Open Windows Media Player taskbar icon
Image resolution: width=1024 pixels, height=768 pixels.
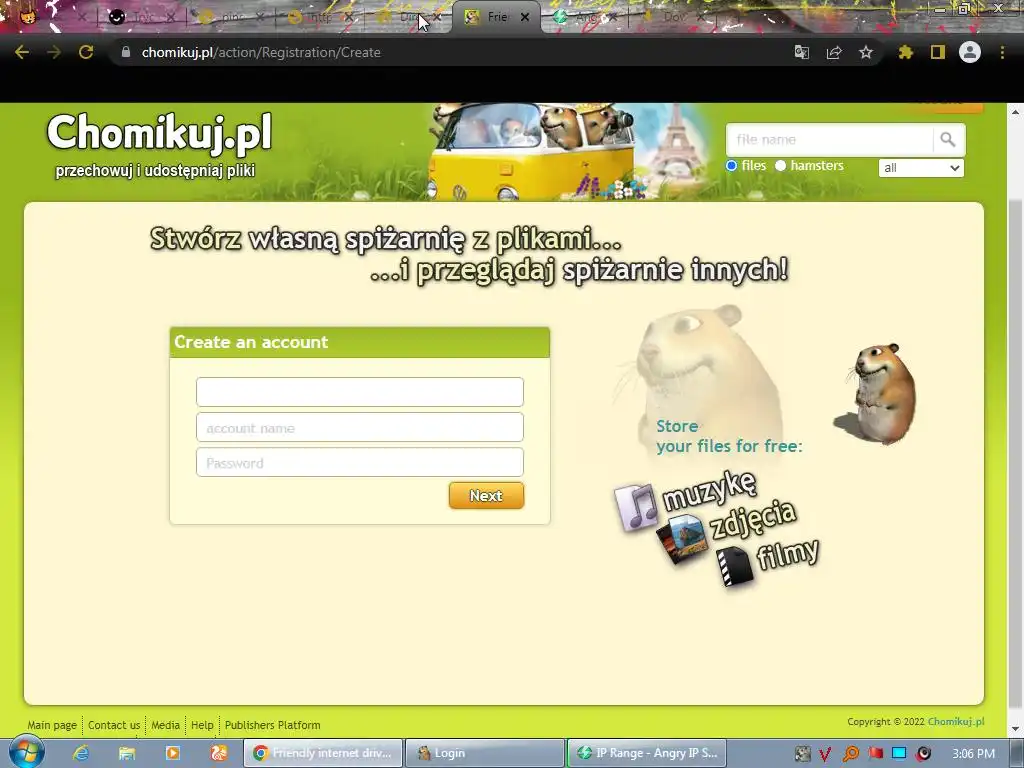(x=172, y=753)
